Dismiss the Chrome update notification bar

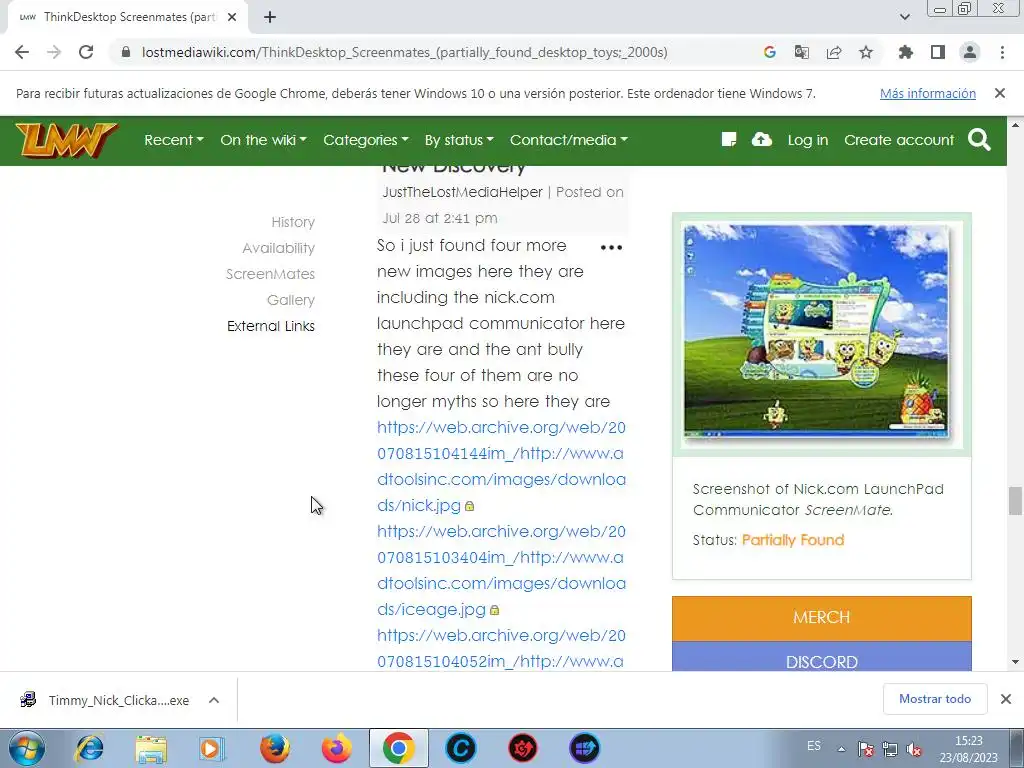tap(1000, 93)
